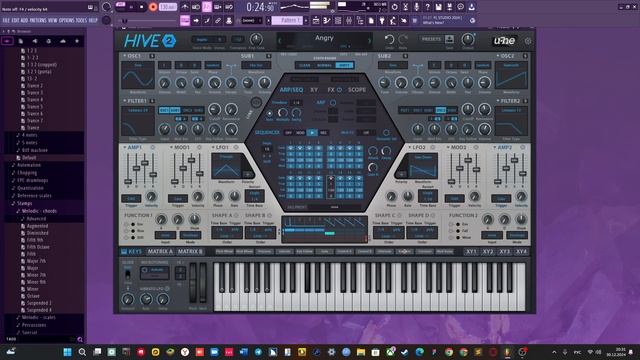Viewport: 640px width, 360px height.
Task: Select previous preset arrow beside Angry
Action: (x=280, y=40)
